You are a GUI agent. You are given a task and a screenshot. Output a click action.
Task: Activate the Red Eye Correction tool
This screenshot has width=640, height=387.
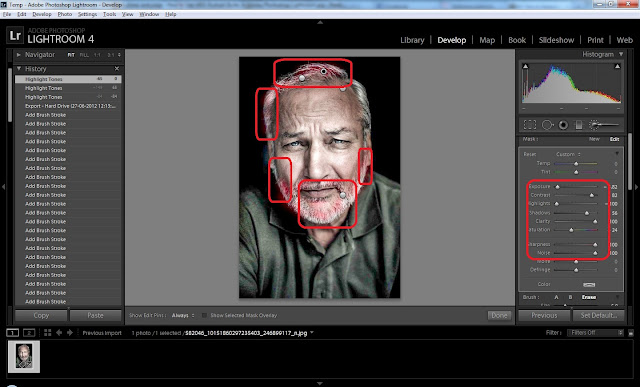(x=563, y=125)
